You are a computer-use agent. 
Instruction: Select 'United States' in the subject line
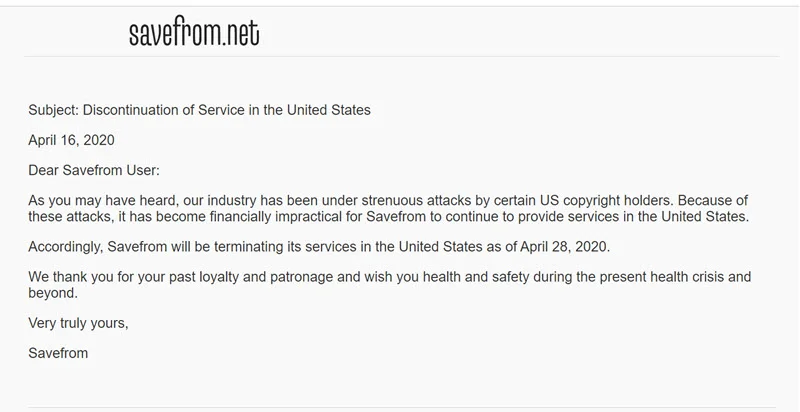tap(329, 110)
